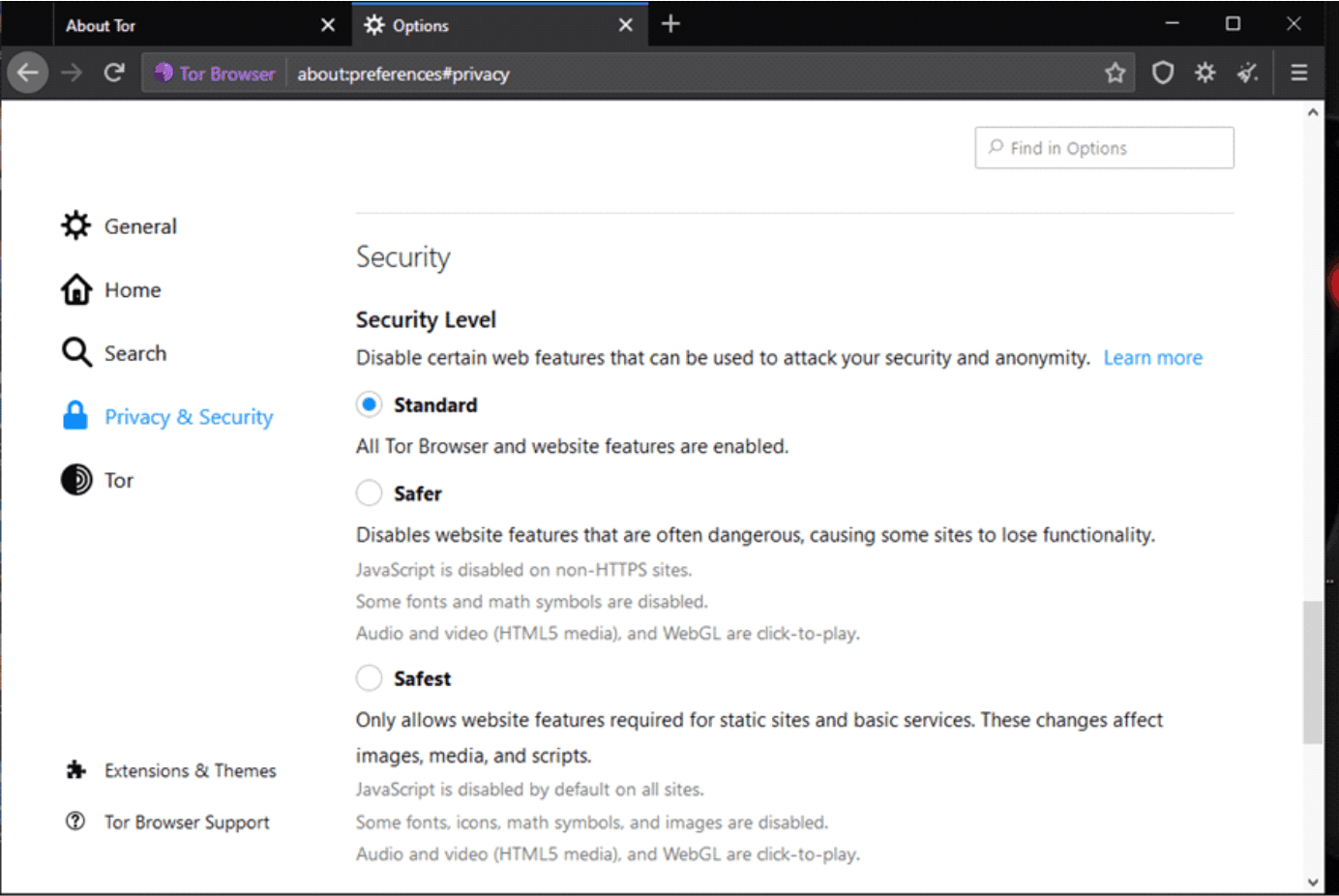Select the Safest security level
The width and height of the screenshot is (1339, 896).
point(369,678)
